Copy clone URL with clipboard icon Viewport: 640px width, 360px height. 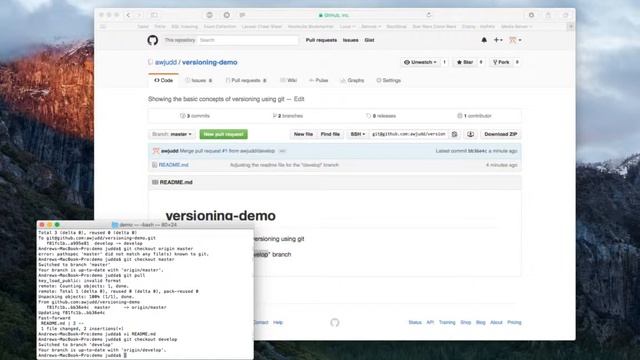point(454,134)
